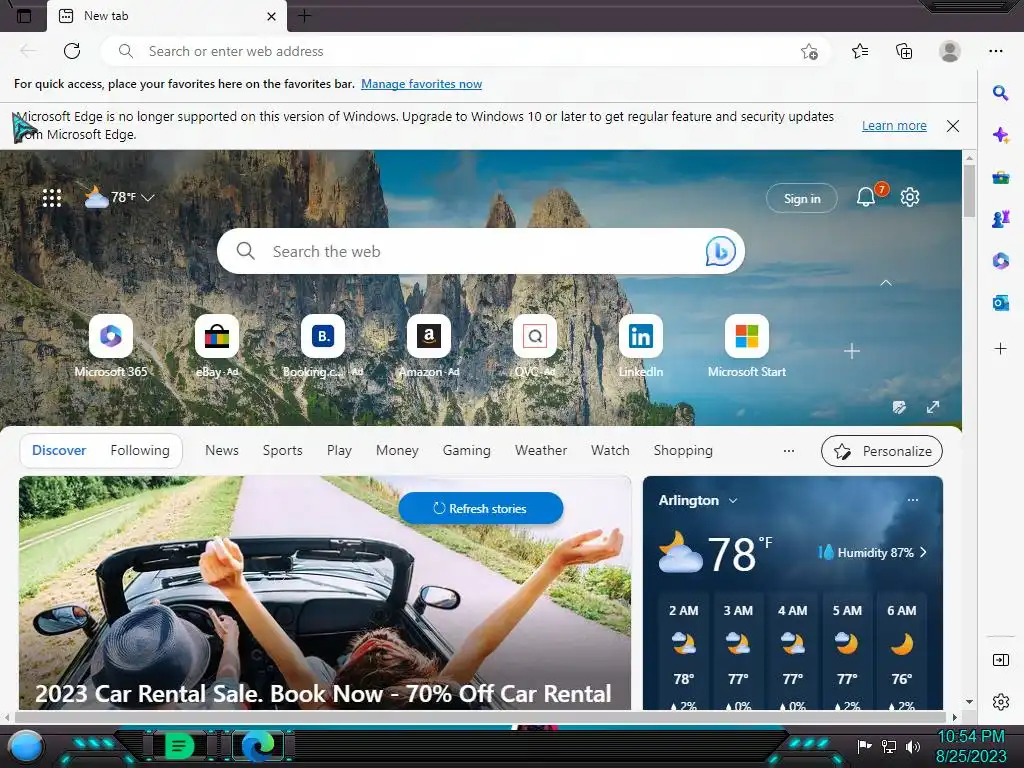Open the Shopping category

683,451
